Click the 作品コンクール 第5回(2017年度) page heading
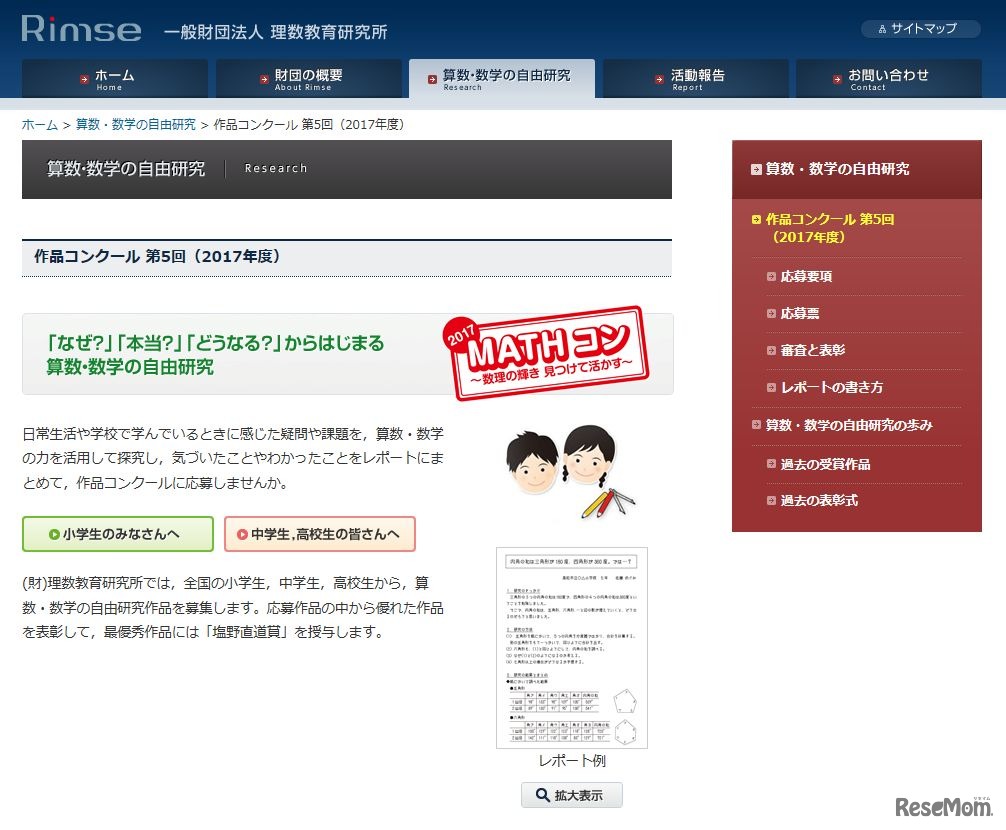This screenshot has width=1006, height=830. pos(157,257)
